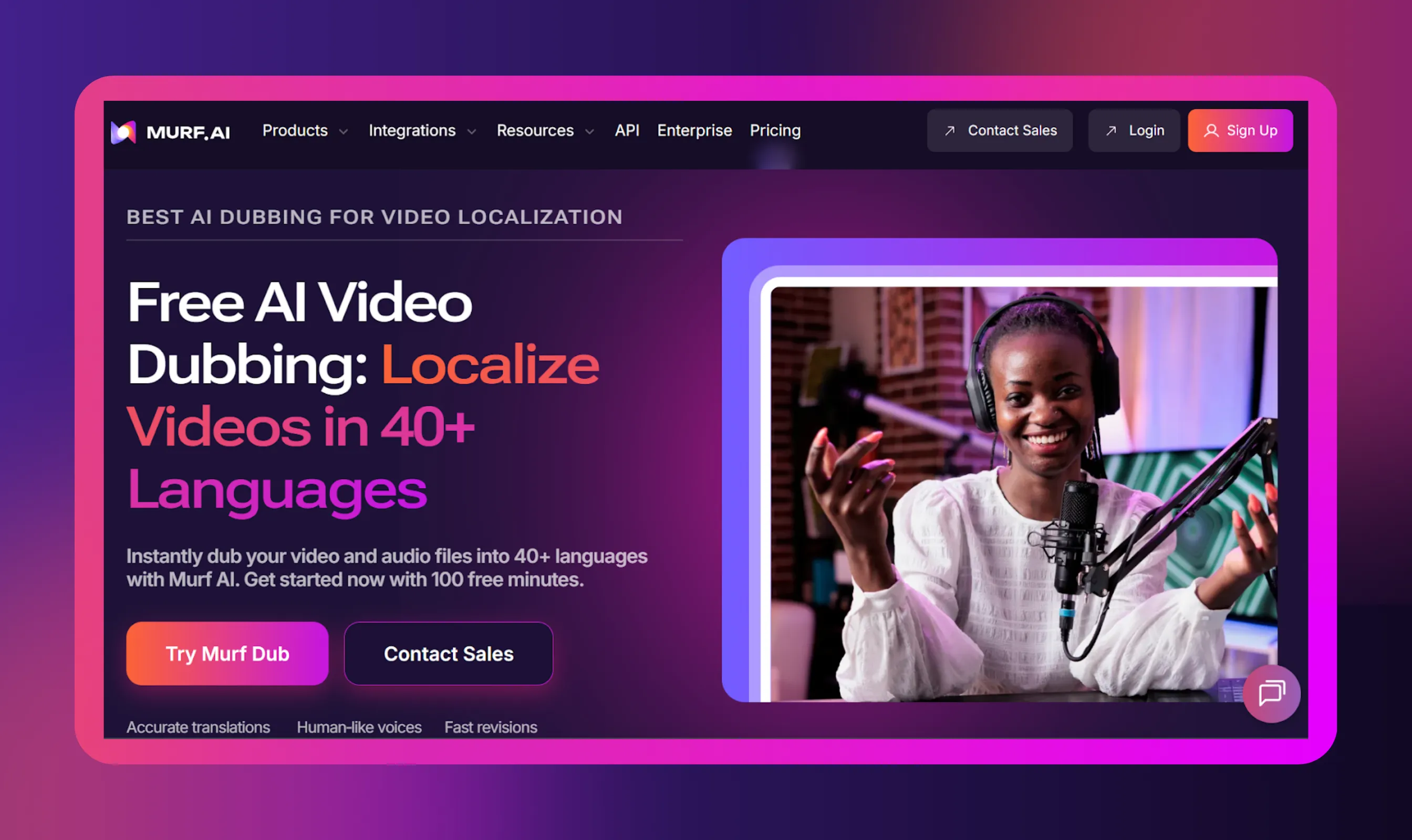Click the user icon in Sign Up

(x=1211, y=131)
